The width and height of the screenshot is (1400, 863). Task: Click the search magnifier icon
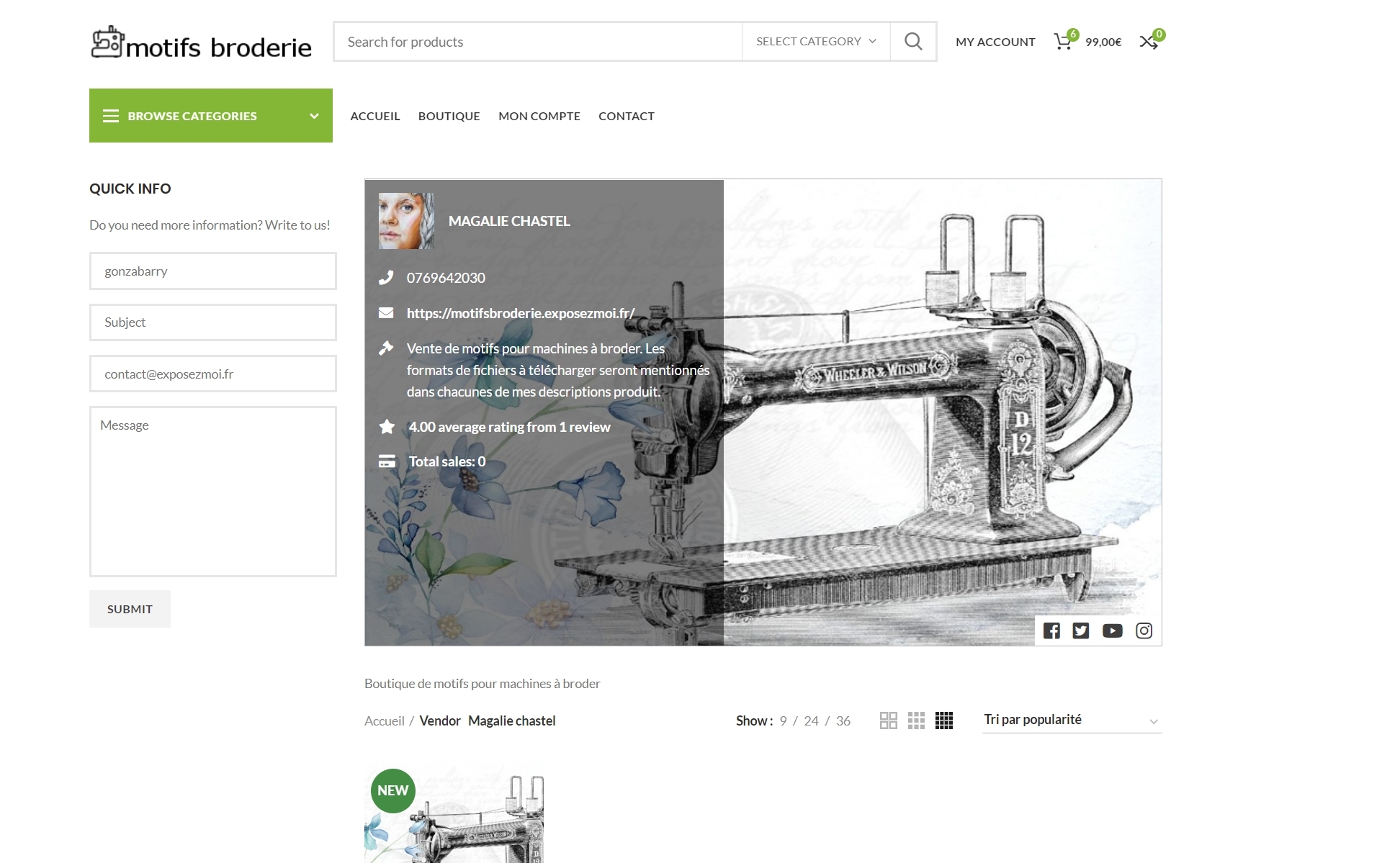point(912,42)
